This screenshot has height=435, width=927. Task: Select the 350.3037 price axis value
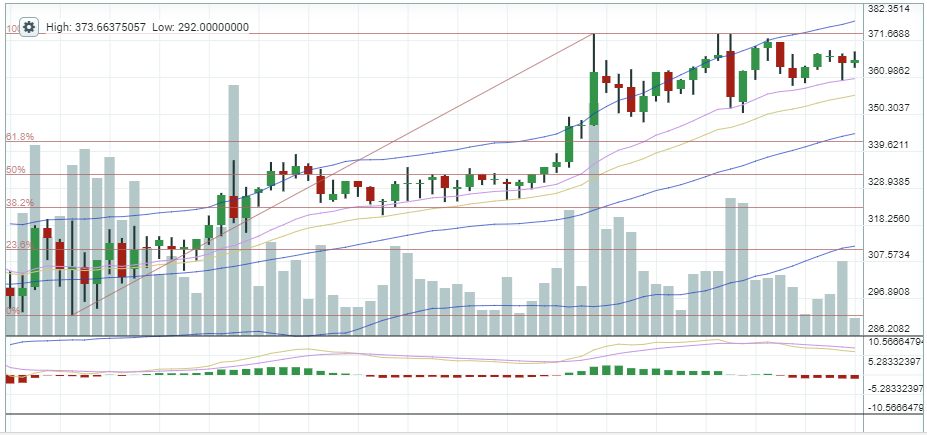coord(888,108)
